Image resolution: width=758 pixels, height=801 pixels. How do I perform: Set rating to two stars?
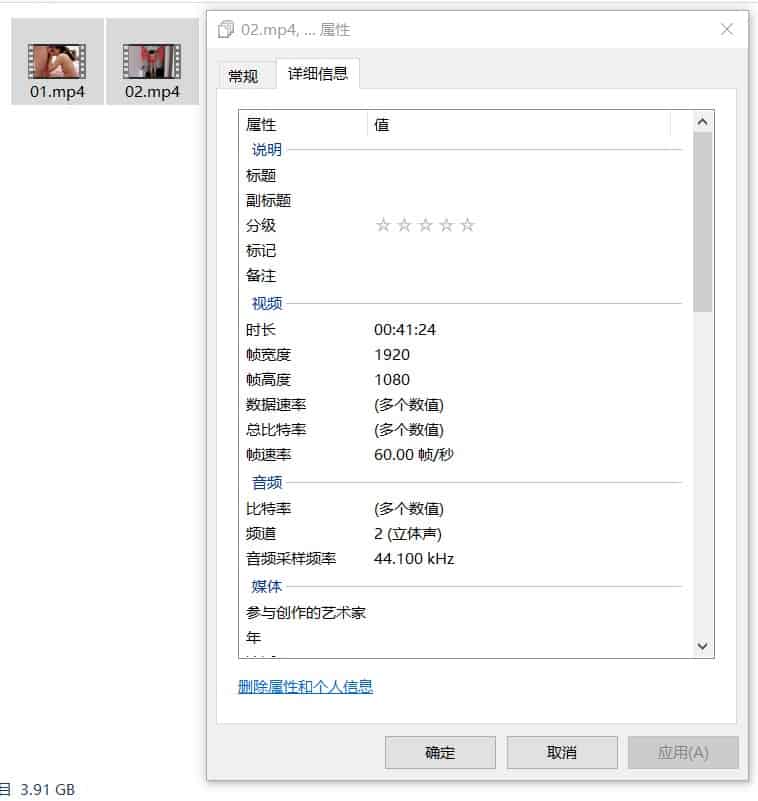pos(404,226)
